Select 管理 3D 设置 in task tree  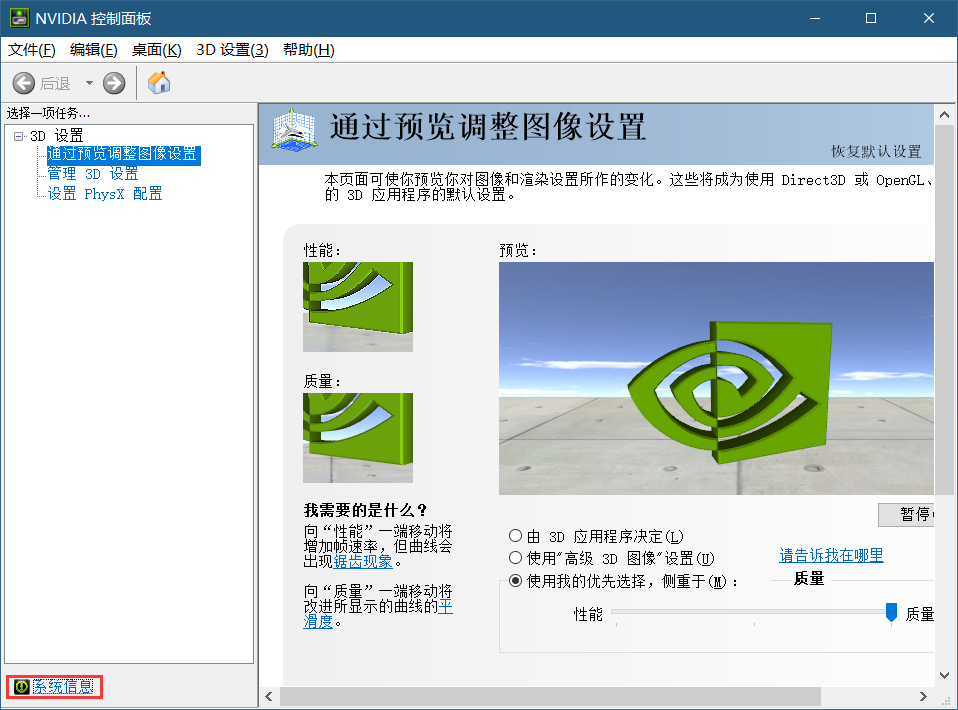click(93, 174)
